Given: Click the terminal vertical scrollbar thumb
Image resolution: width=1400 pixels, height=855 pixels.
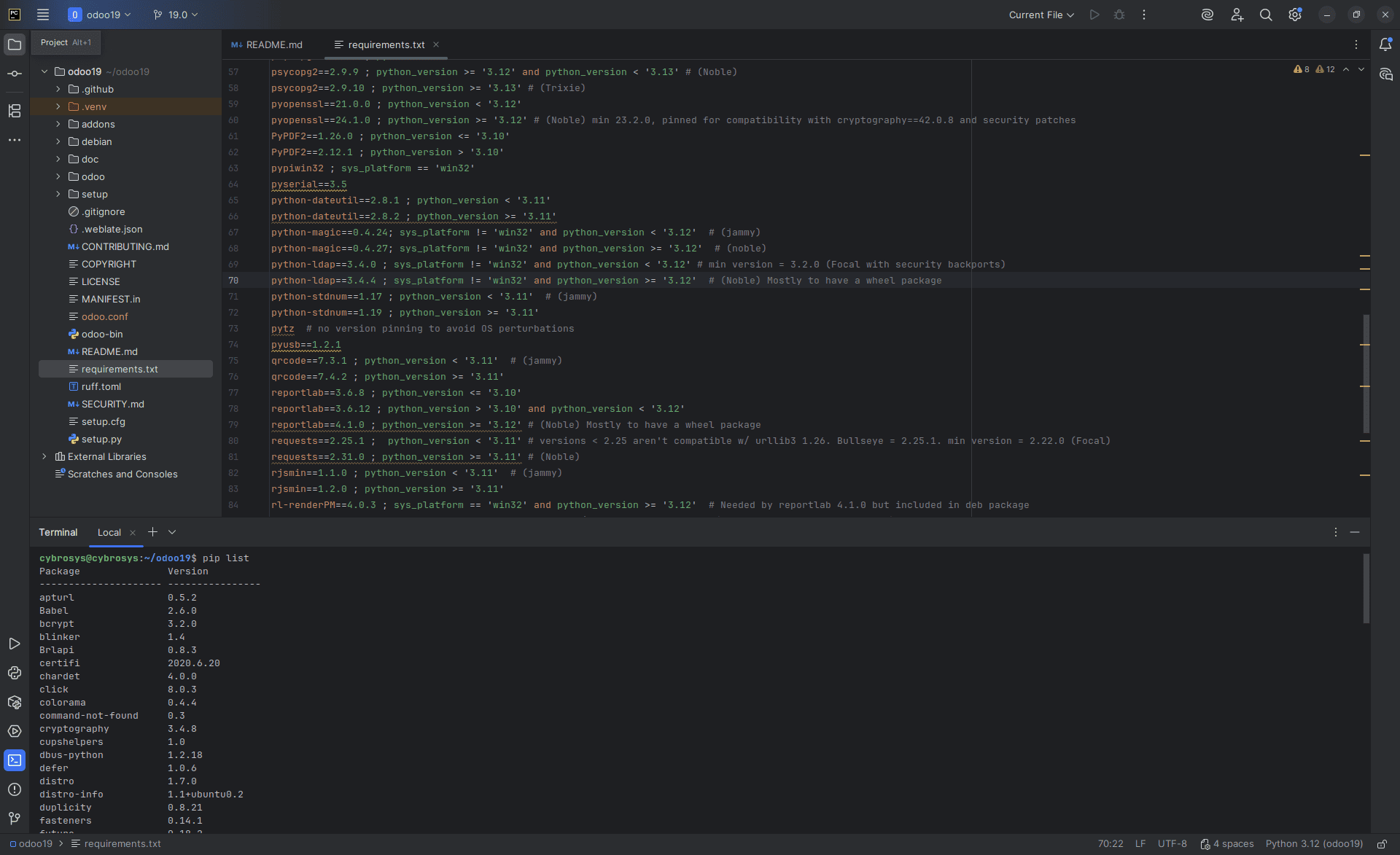Looking at the screenshot, I should coord(1366,589).
